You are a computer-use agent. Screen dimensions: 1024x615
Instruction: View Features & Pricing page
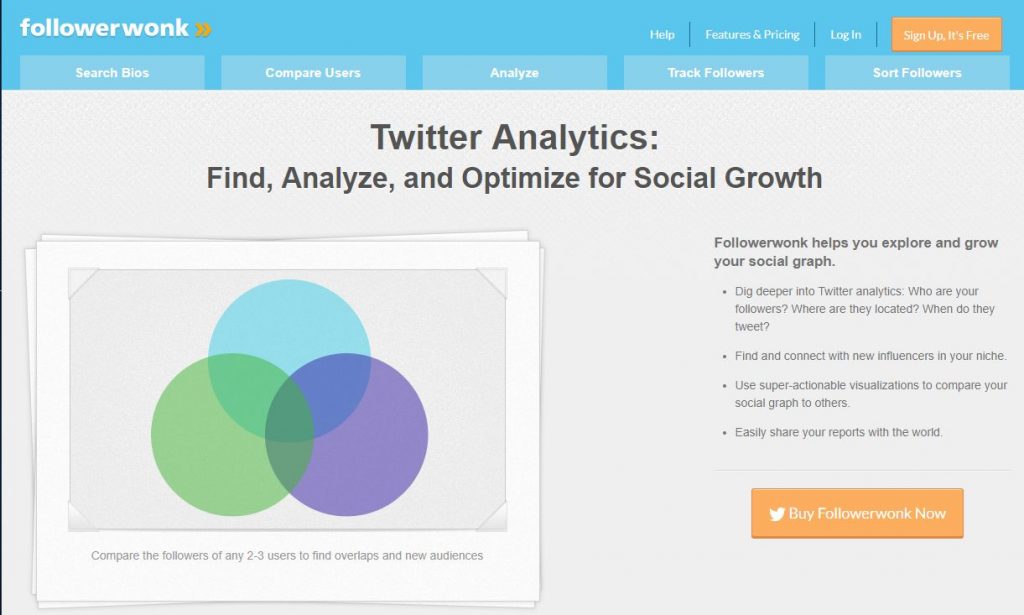[752, 35]
